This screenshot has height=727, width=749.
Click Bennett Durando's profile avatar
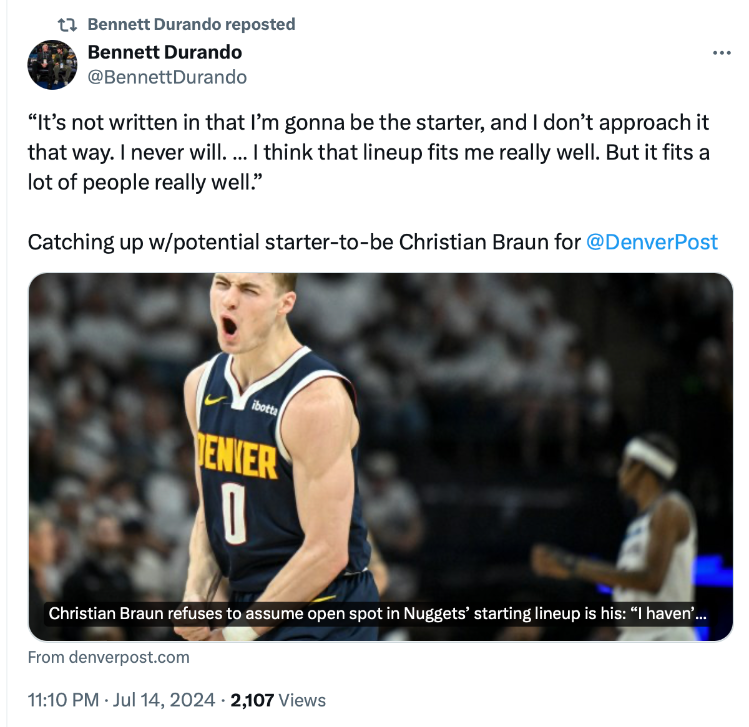(51, 65)
